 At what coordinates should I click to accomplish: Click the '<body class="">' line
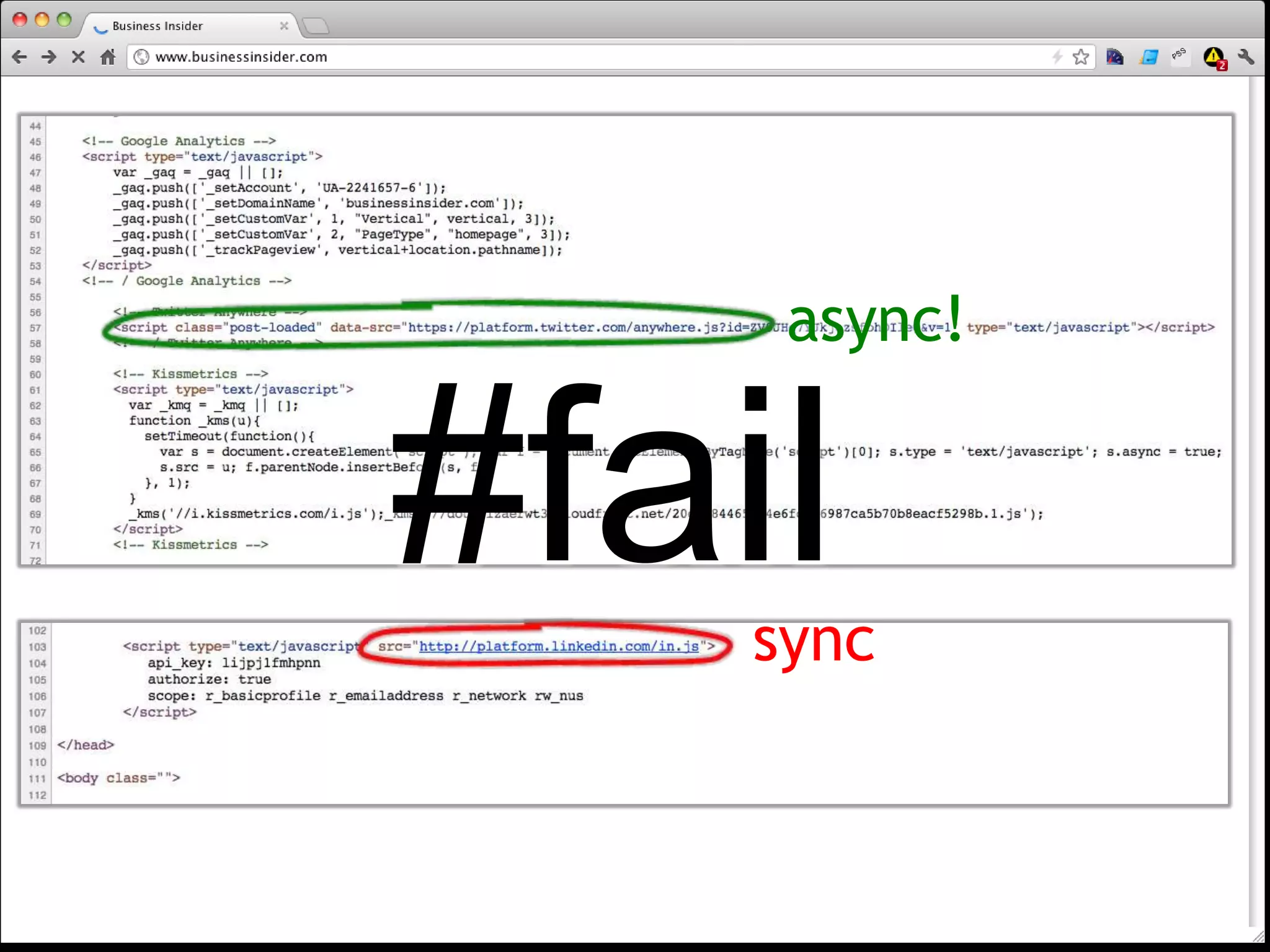click(x=118, y=778)
